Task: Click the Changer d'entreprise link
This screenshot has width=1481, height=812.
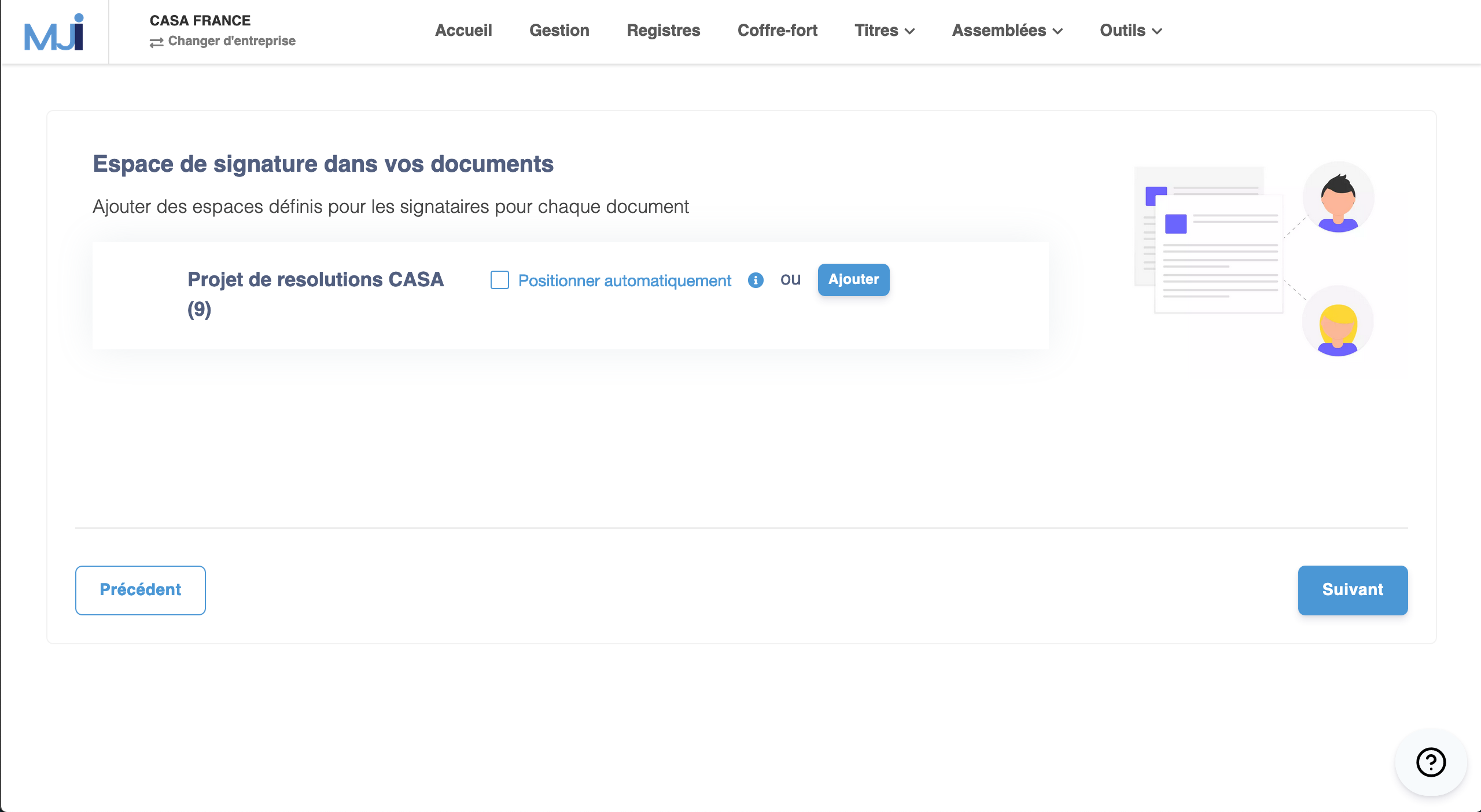Action: click(x=231, y=41)
